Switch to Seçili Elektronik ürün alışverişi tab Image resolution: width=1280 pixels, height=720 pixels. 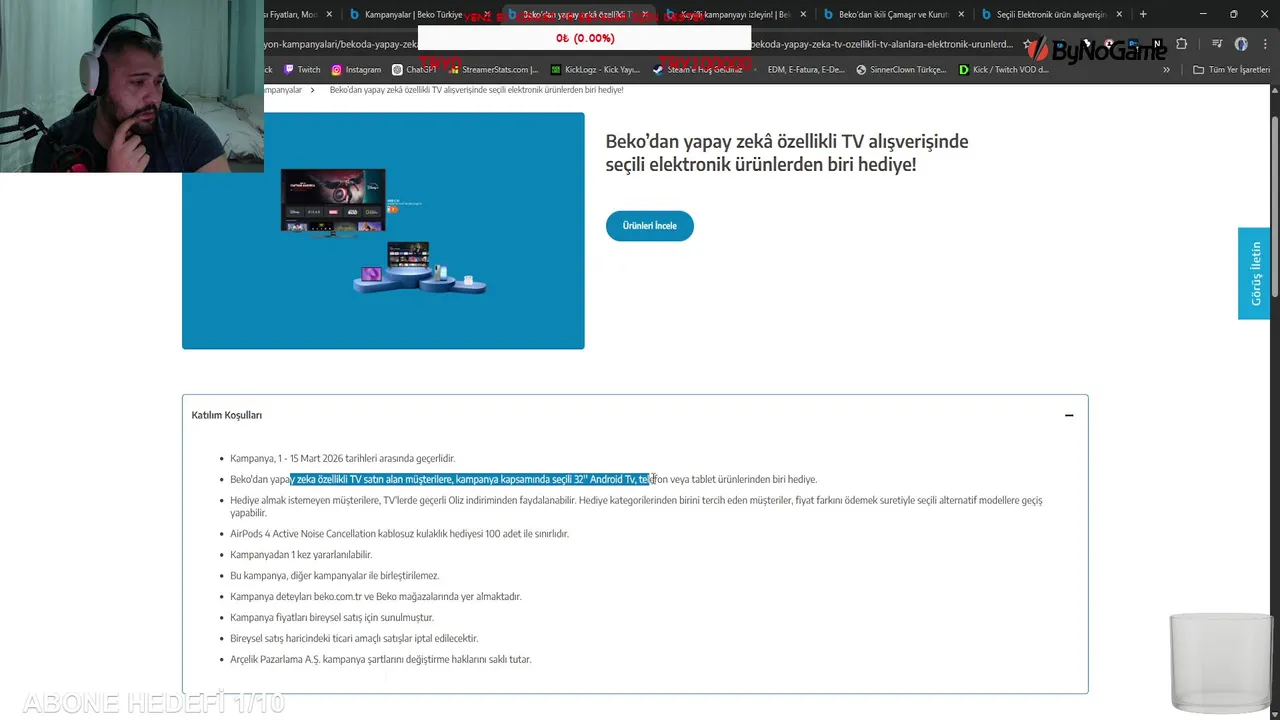[1051, 14]
